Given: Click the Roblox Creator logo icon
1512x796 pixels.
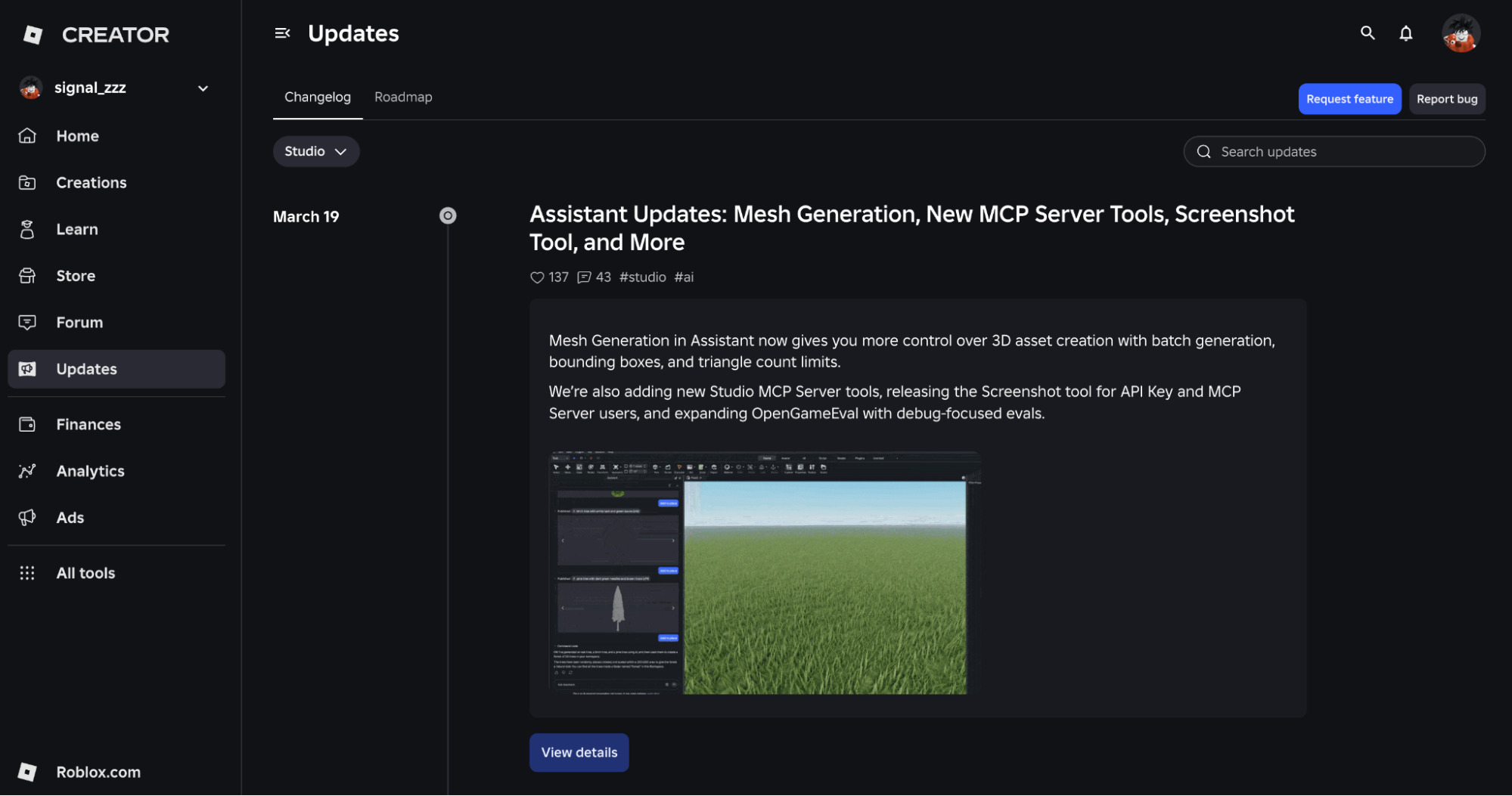Looking at the screenshot, I should pyautogui.click(x=33, y=35).
